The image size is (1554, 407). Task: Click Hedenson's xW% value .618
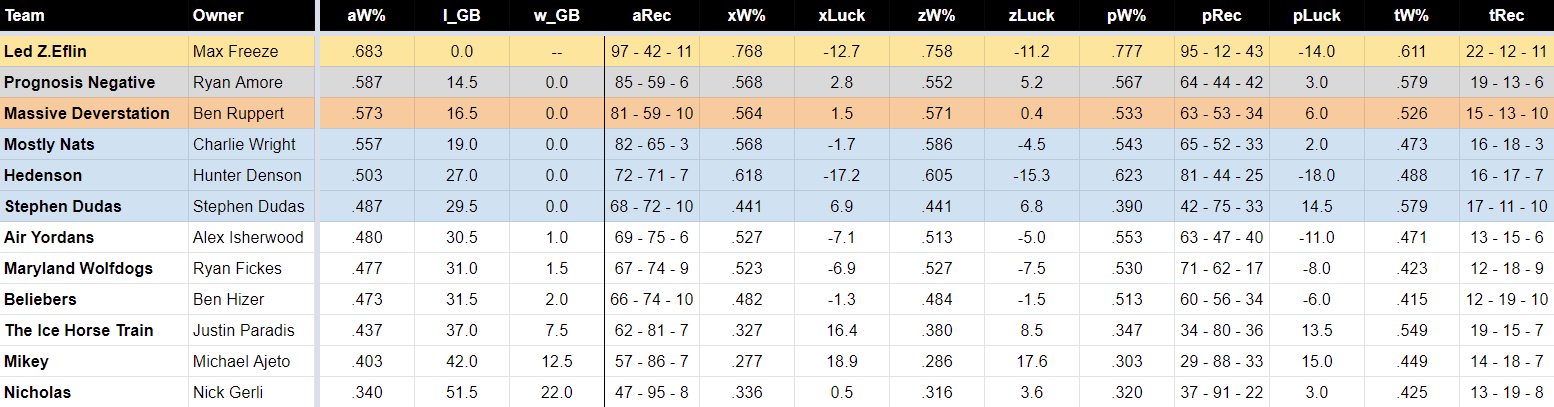(747, 175)
